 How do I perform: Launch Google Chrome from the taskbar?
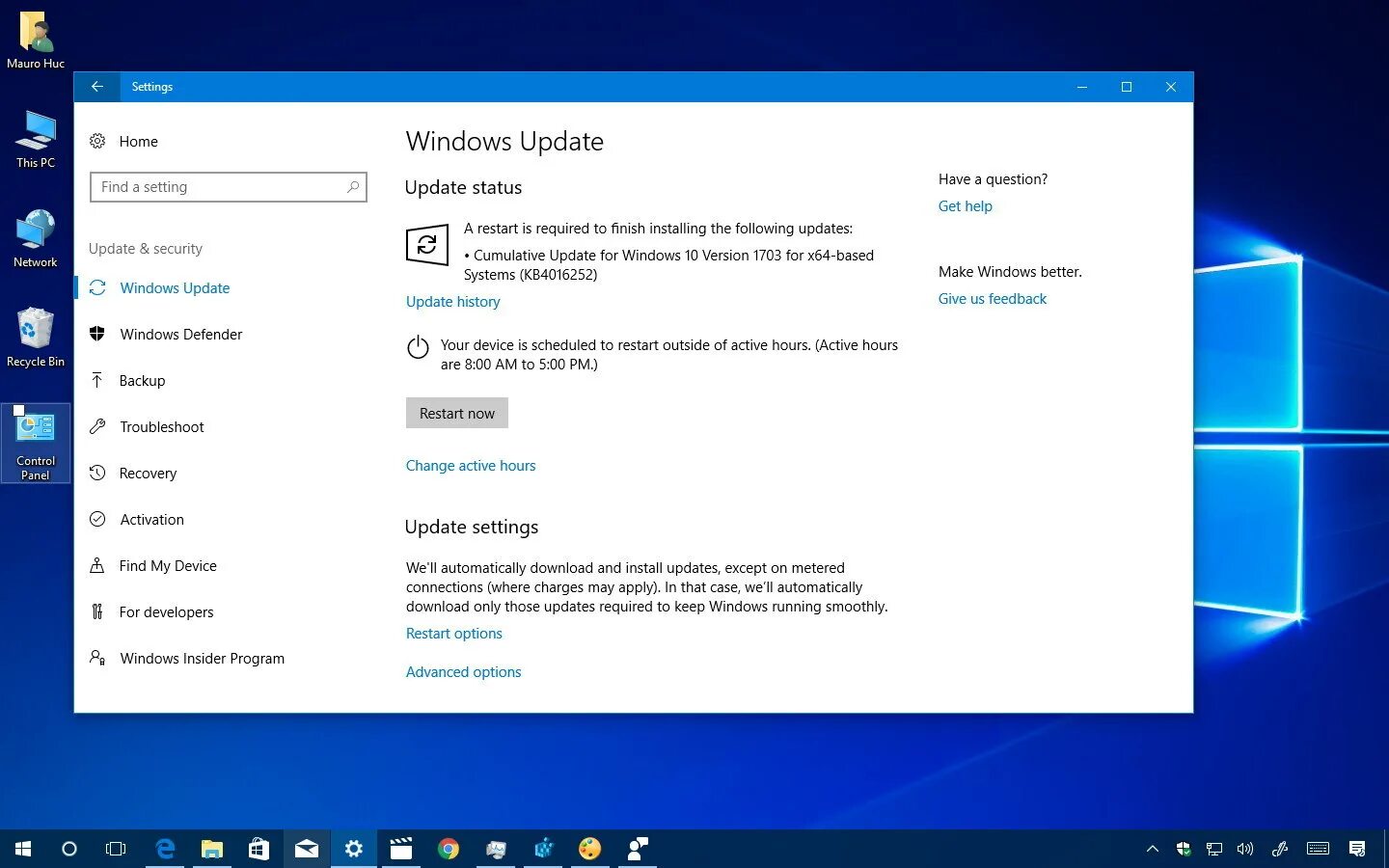coord(449,849)
